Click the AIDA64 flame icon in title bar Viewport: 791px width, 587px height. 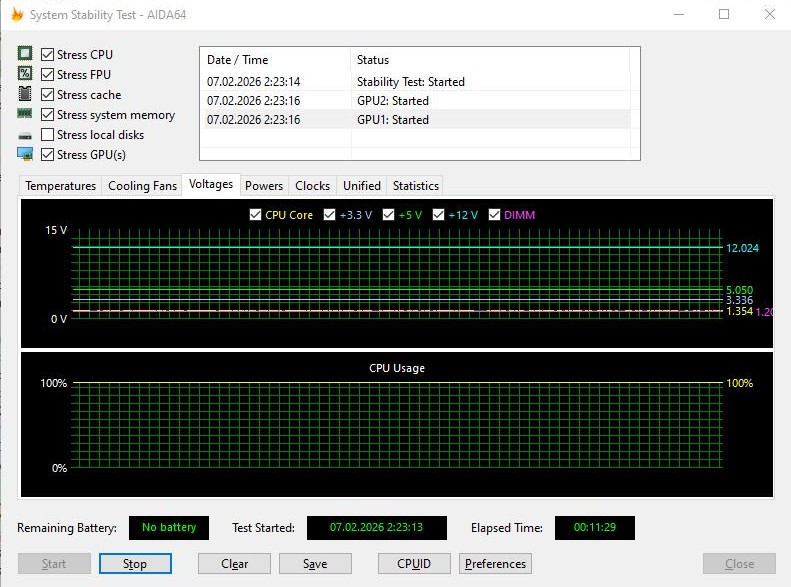click(x=17, y=15)
